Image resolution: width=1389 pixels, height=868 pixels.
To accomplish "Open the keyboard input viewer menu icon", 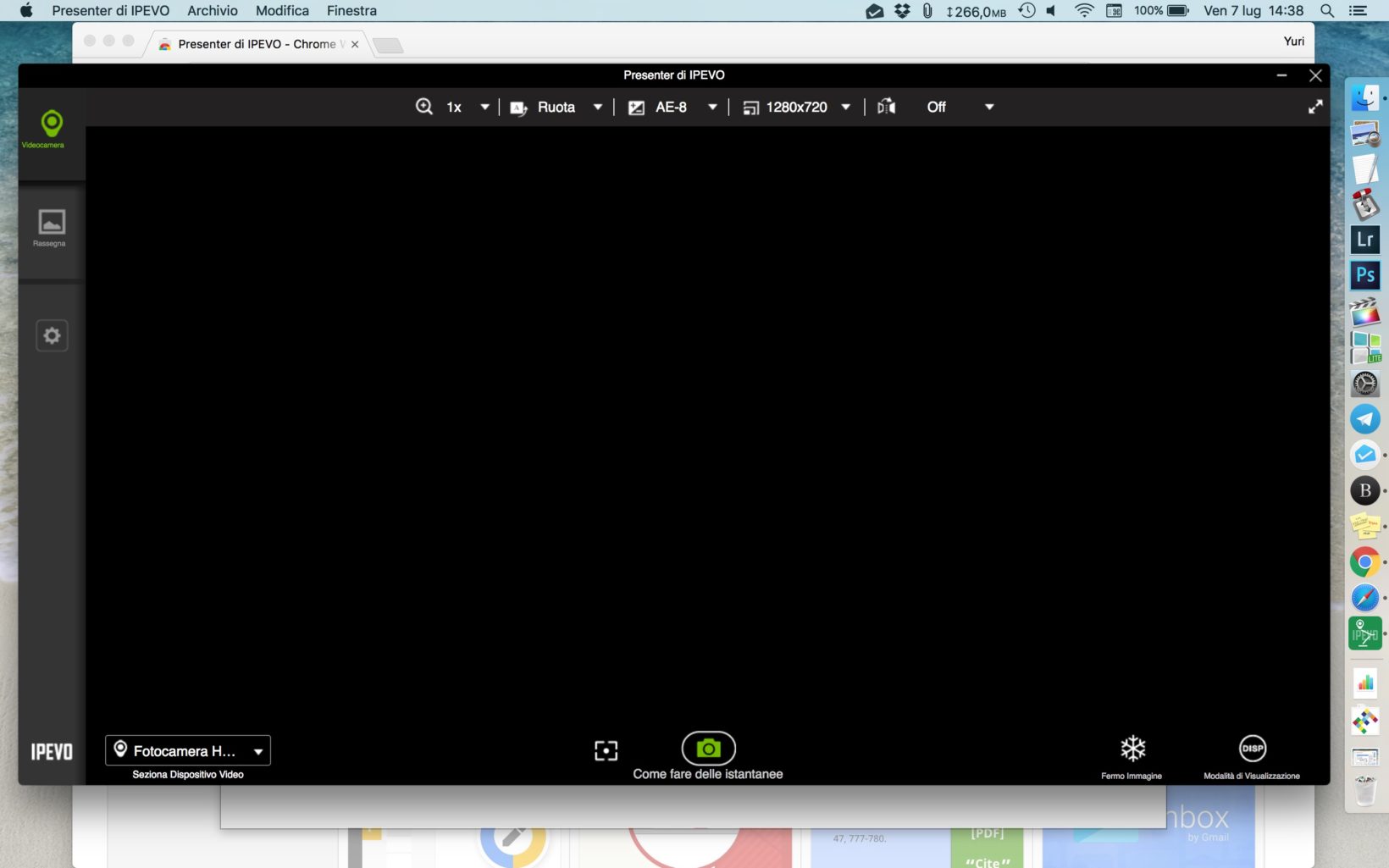I will tap(1115, 11).
